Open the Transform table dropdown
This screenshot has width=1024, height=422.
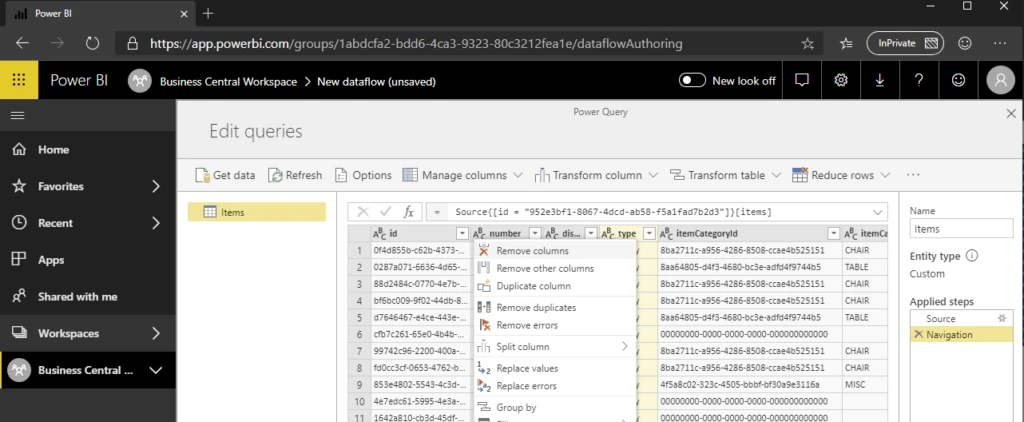point(726,175)
